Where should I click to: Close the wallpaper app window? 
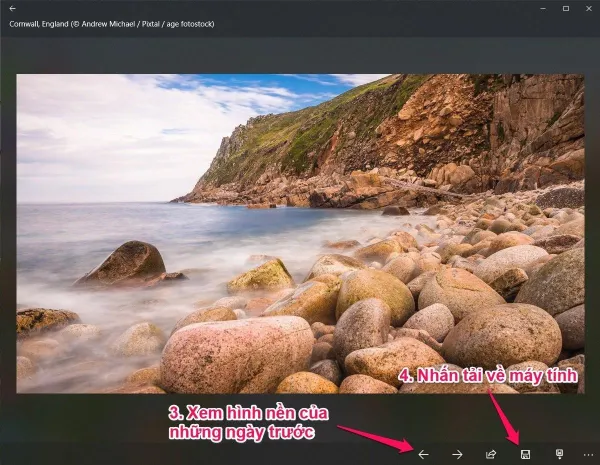589,8
